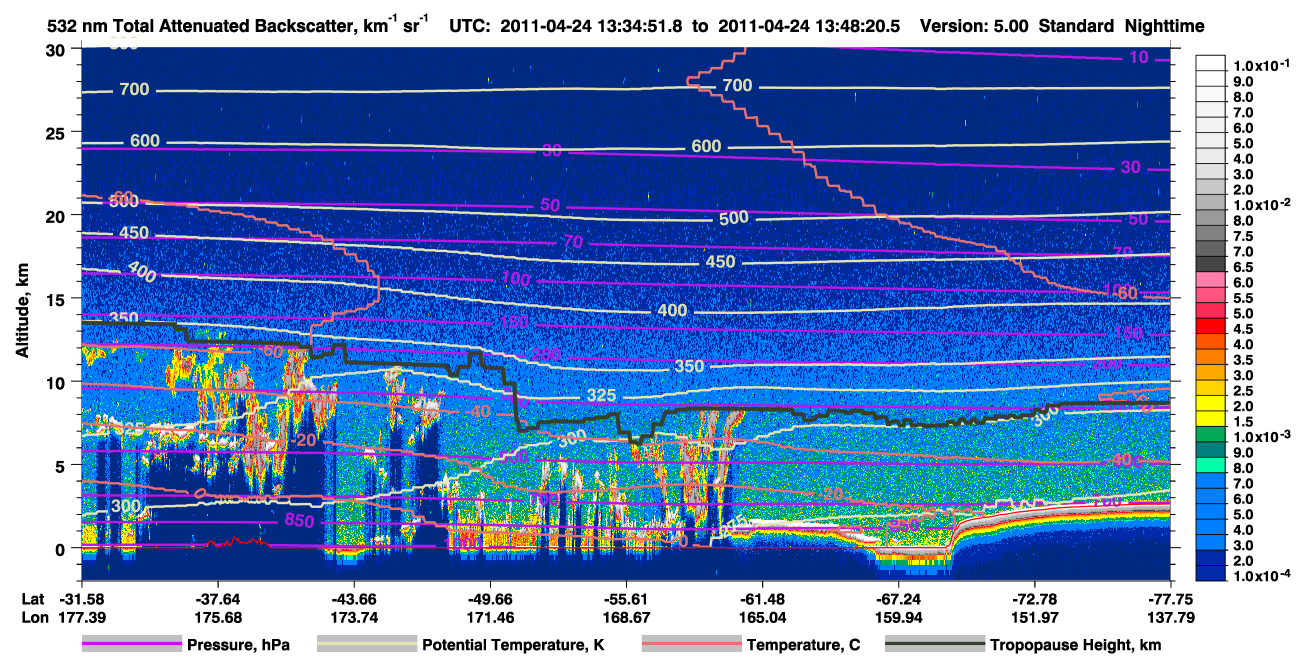Image resolution: width=1300 pixels, height=667 pixels.
Task: Select the "Tropopause Height, km" legend label
Action: pos(1076,645)
